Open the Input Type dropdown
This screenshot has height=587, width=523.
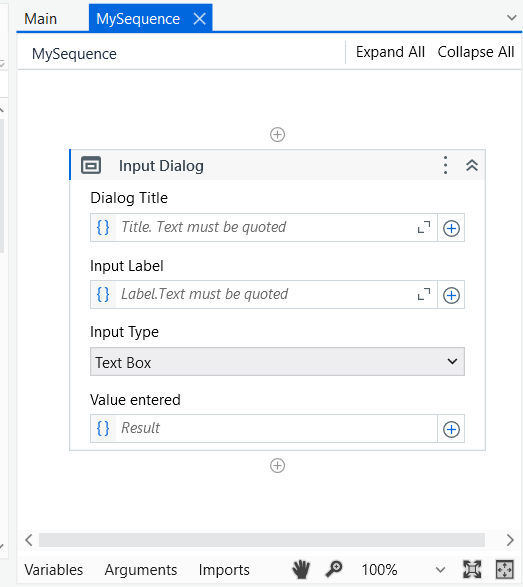(x=277, y=362)
